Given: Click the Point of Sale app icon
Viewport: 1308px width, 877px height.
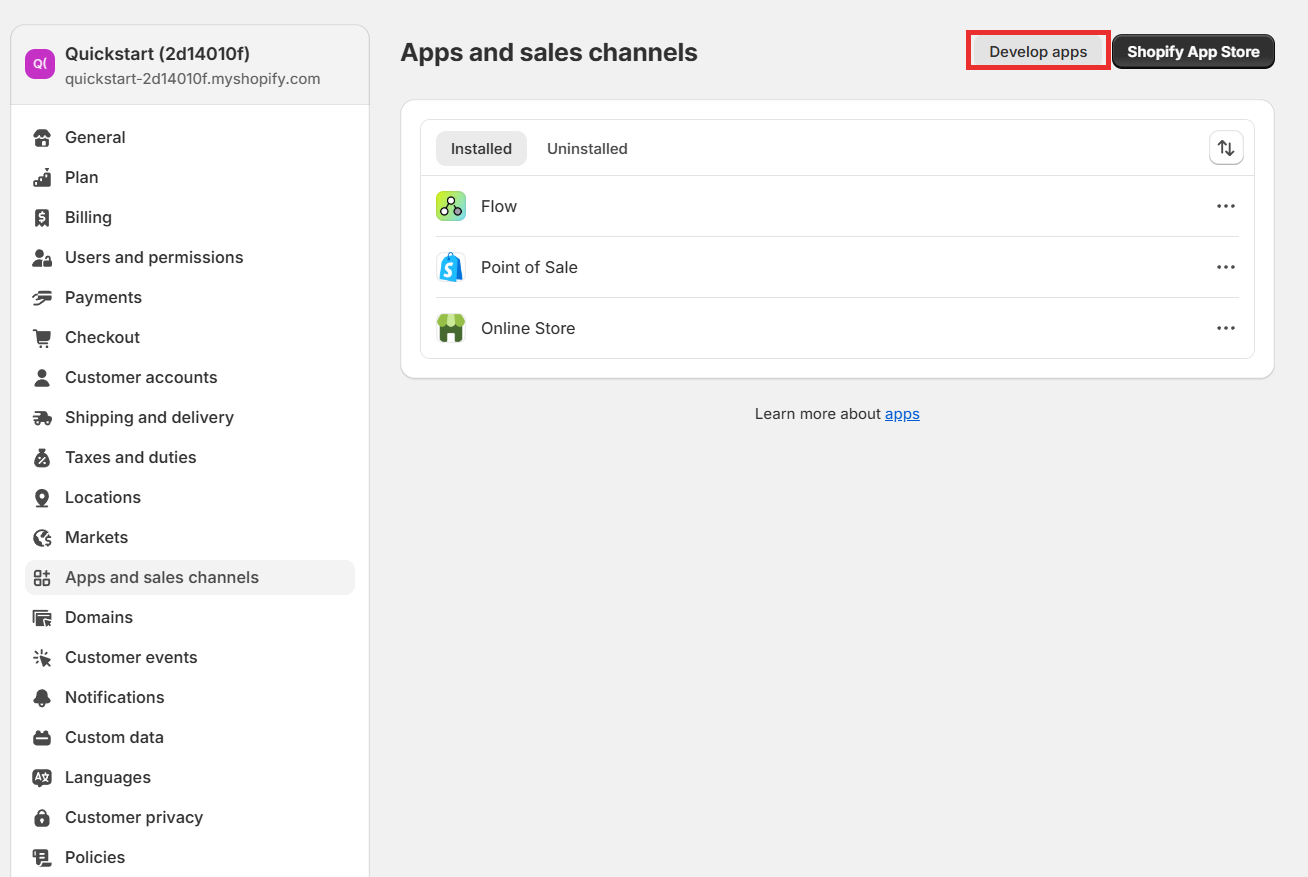Looking at the screenshot, I should (451, 267).
